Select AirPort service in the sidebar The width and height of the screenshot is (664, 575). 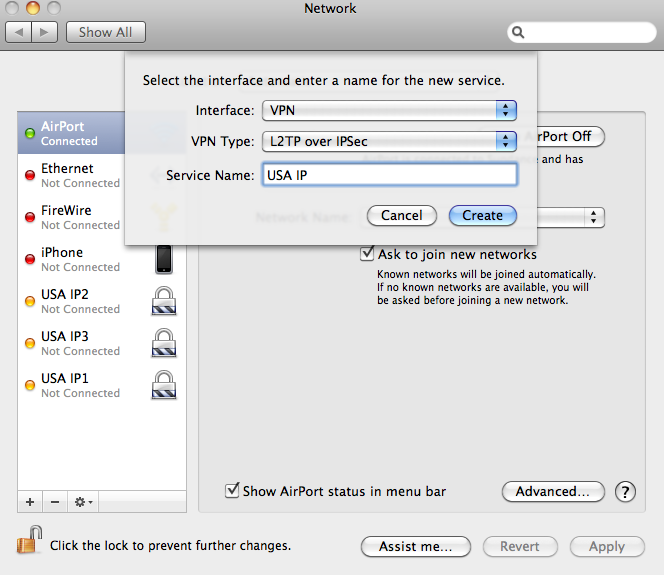click(x=71, y=133)
